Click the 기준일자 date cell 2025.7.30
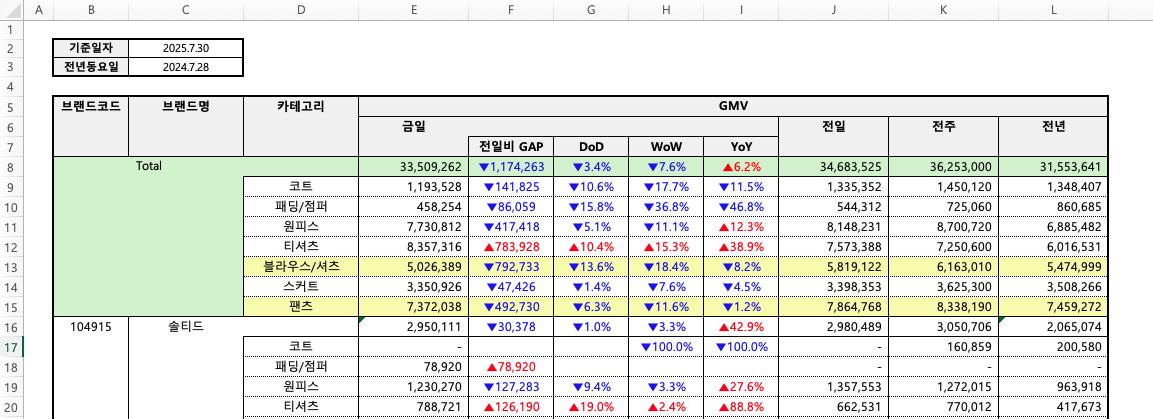This screenshot has height=419, width=1153. coord(185,49)
